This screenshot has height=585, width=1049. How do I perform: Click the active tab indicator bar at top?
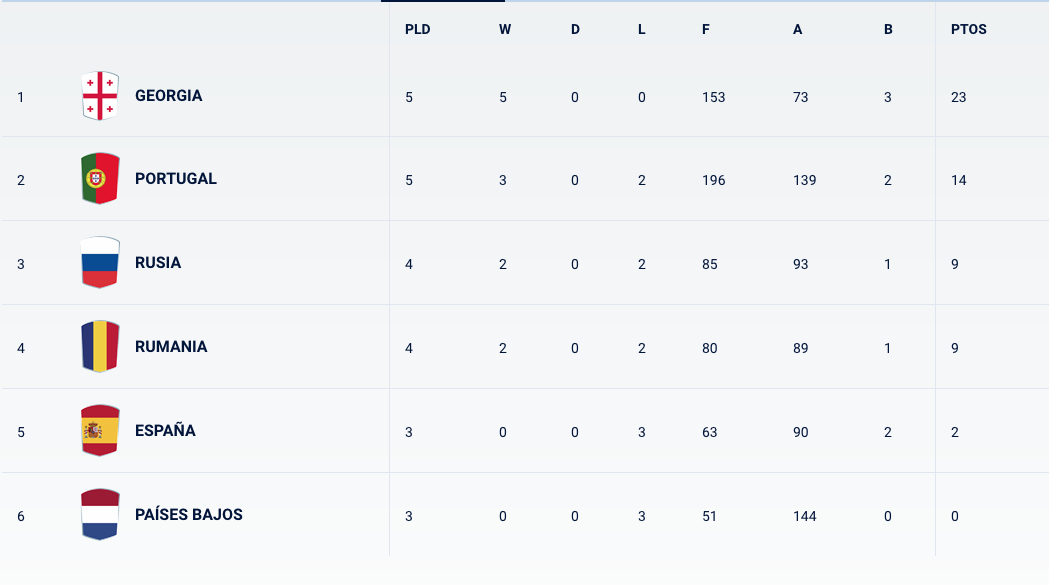coord(443,1)
